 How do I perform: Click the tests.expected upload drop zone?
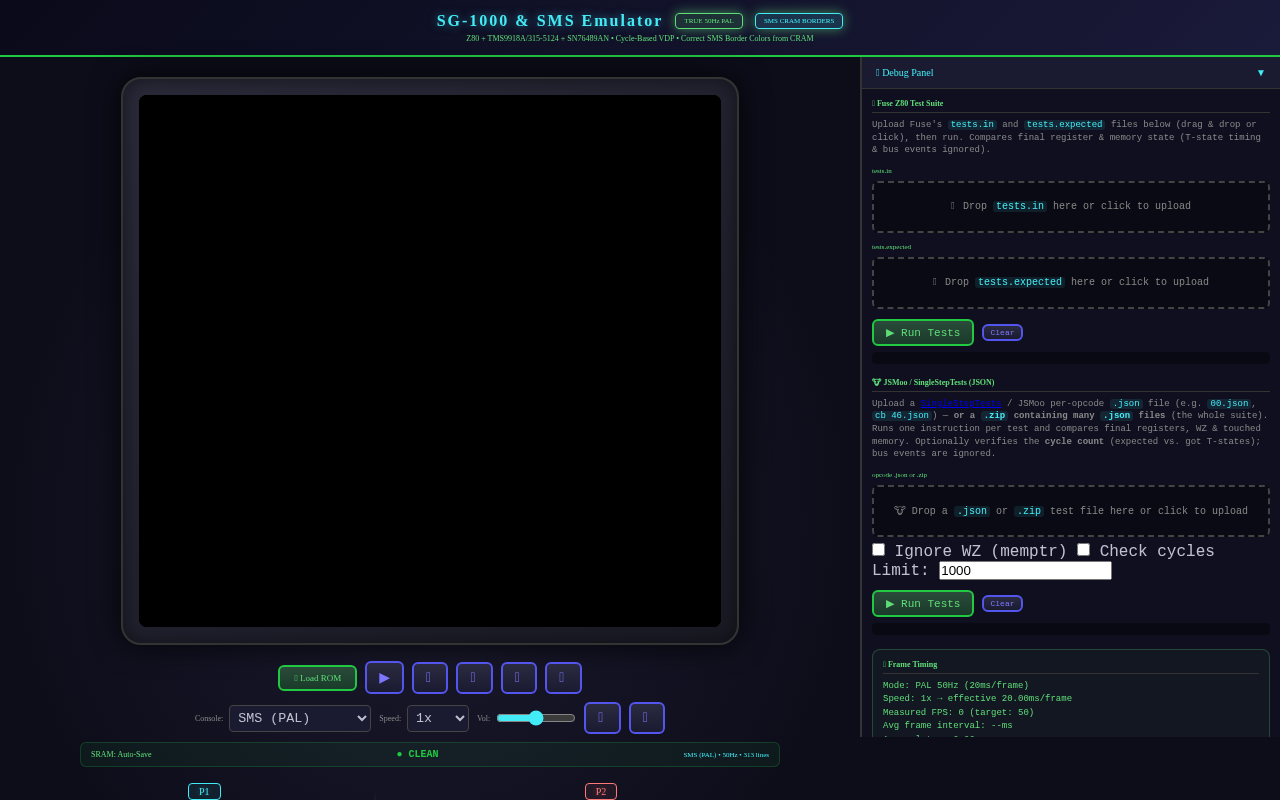[1071, 283]
